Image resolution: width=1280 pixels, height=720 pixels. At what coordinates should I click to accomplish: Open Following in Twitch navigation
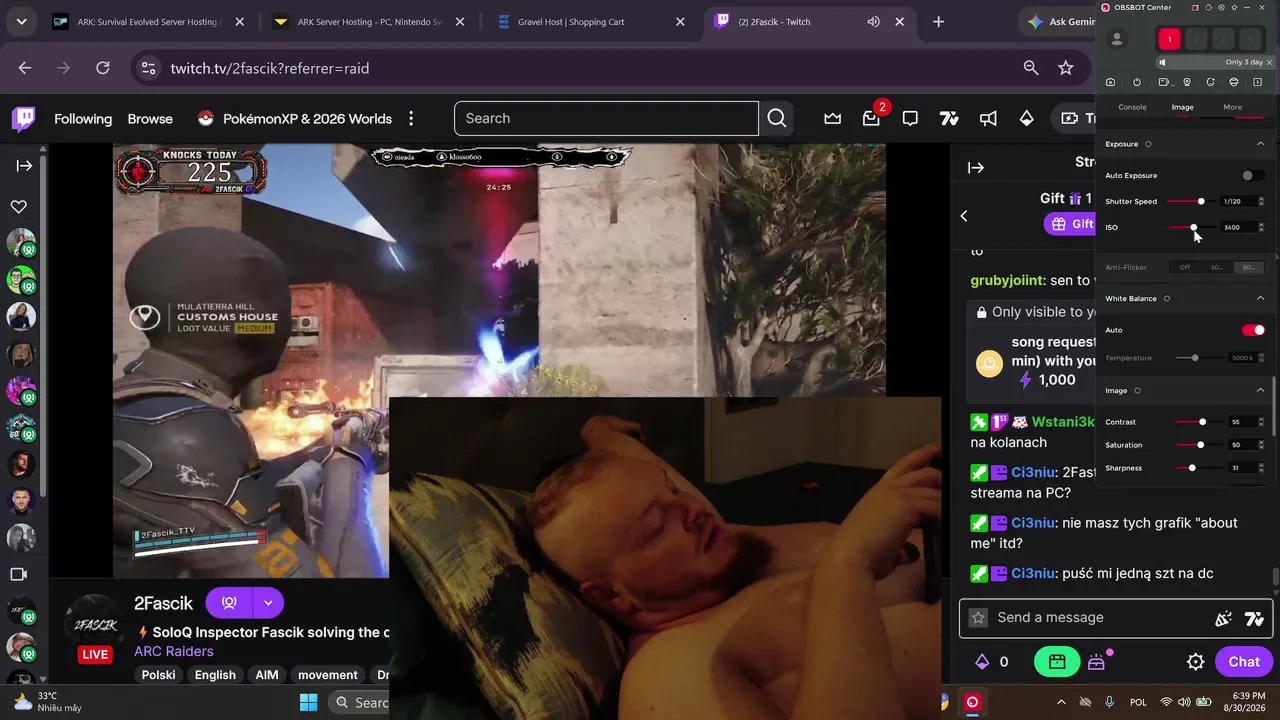pyautogui.click(x=83, y=119)
